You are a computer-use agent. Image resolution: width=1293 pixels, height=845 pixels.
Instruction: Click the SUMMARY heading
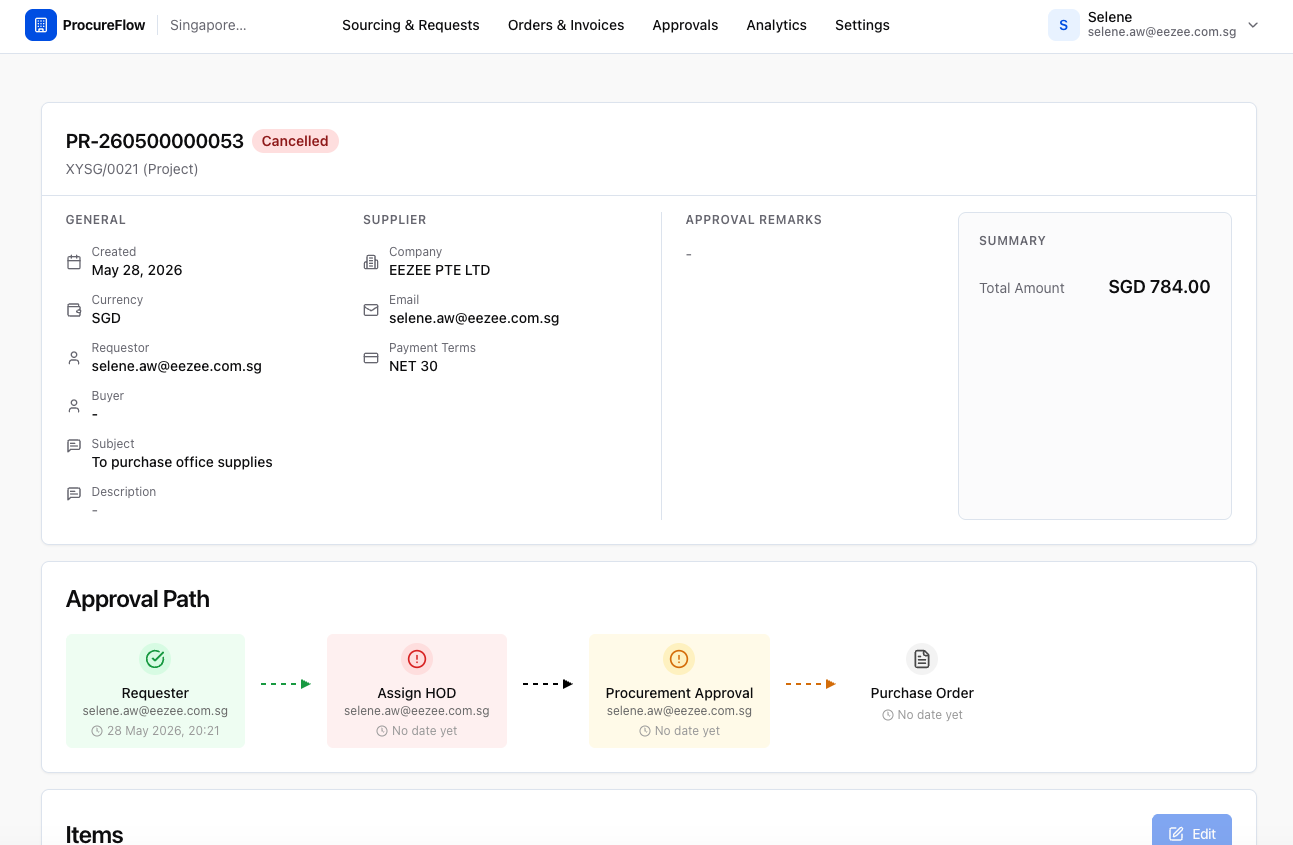point(1012,241)
